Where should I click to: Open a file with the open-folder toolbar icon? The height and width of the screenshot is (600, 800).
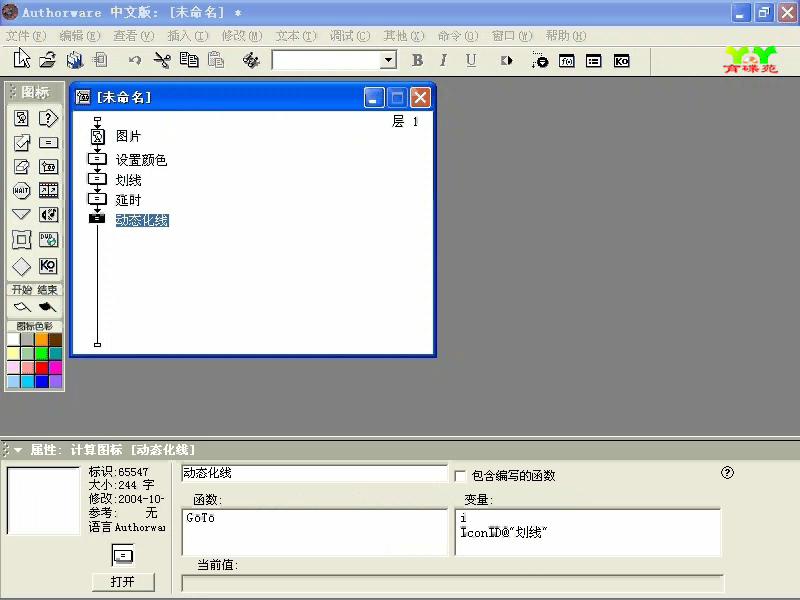click(47, 60)
